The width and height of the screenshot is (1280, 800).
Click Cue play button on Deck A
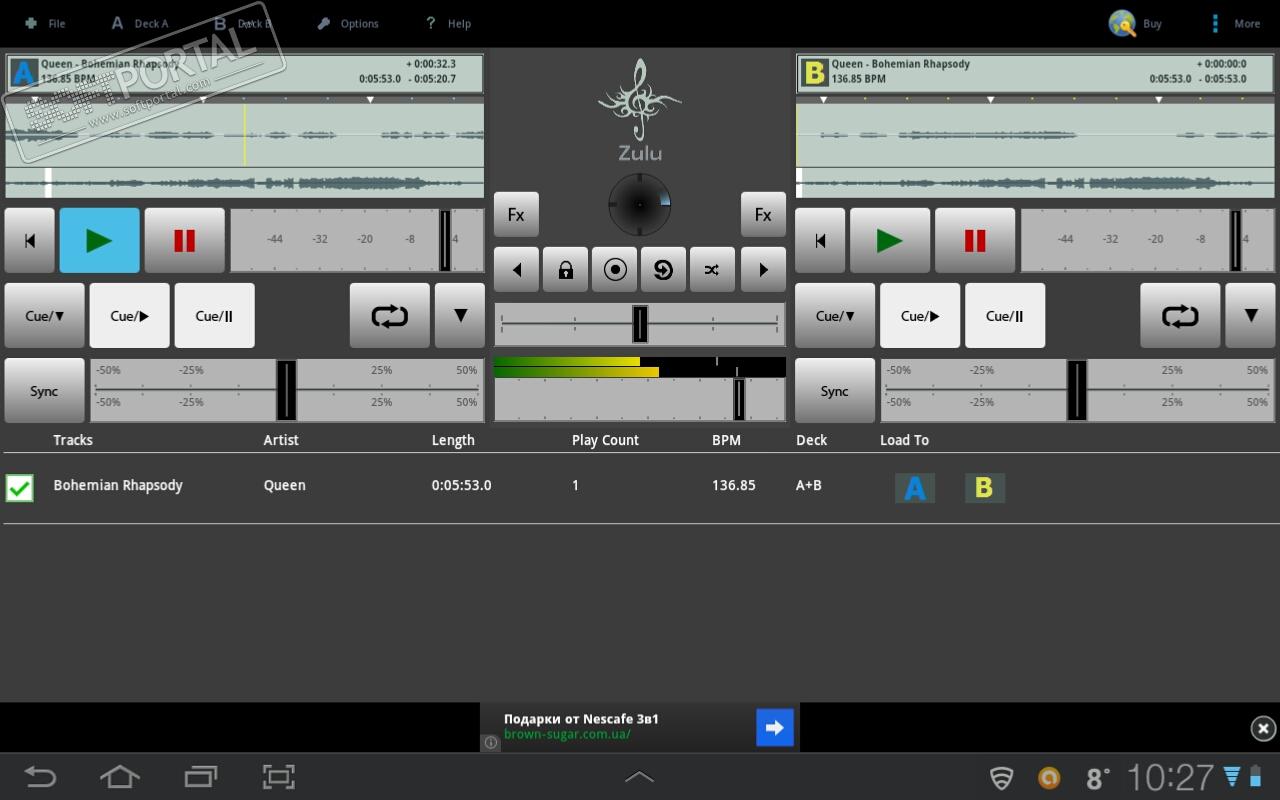coord(130,316)
